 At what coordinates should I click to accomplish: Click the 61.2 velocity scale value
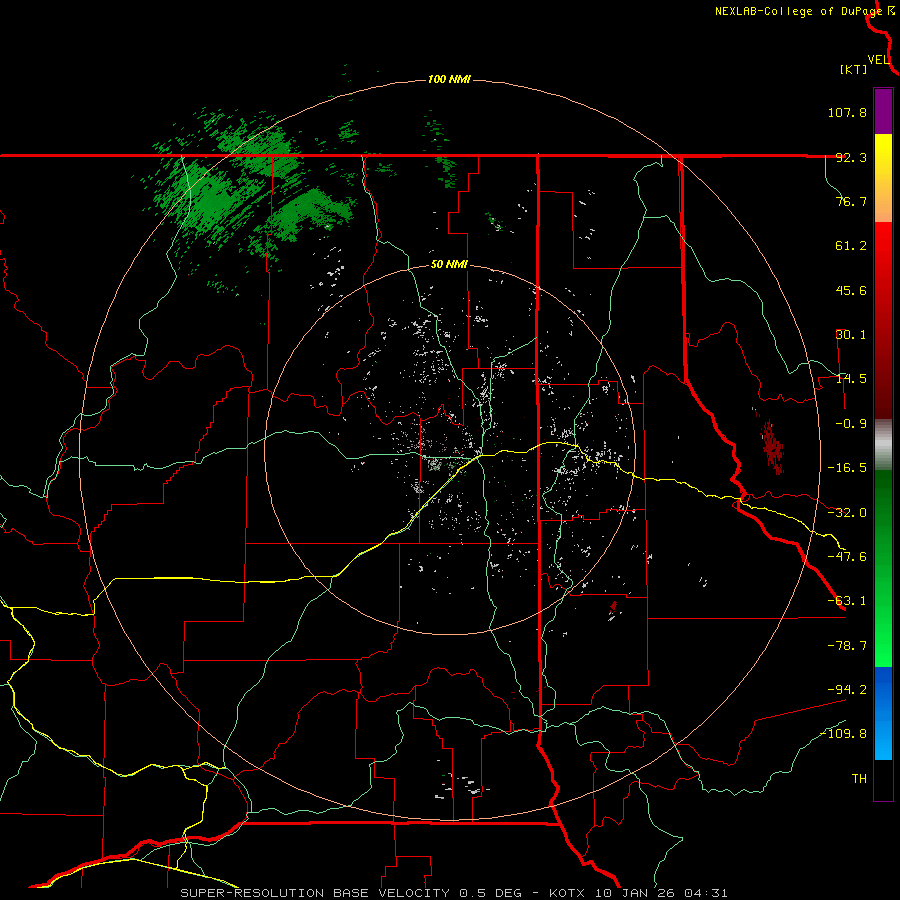pos(851,246)
